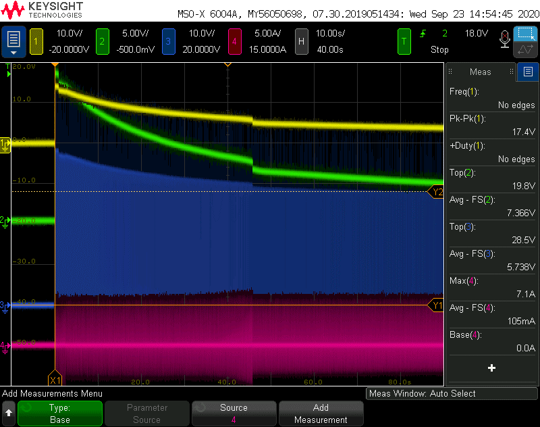Open horizontal H settings button
This screenshot has width=540, height=427.
pos(301,42)
